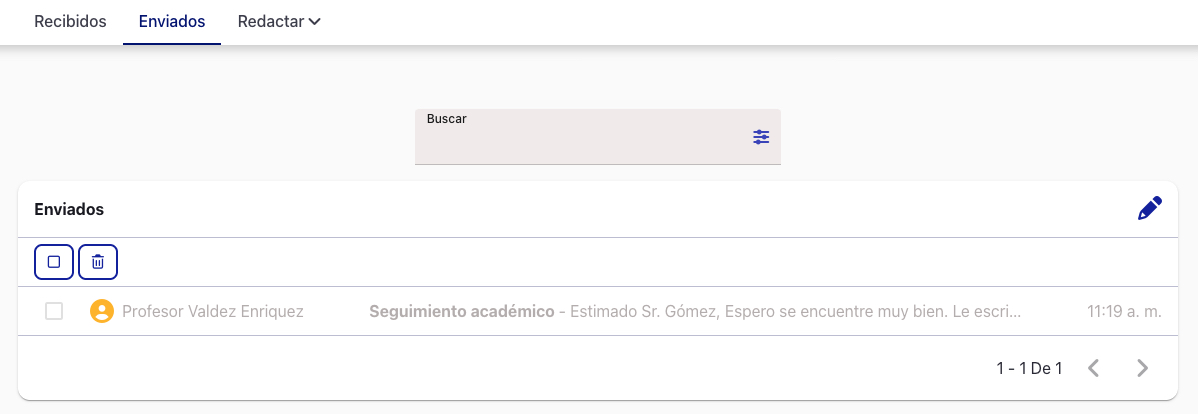The image size is (1198, 414).
Task: Go to the next page arrow
Action: [x=1143, y=368]
